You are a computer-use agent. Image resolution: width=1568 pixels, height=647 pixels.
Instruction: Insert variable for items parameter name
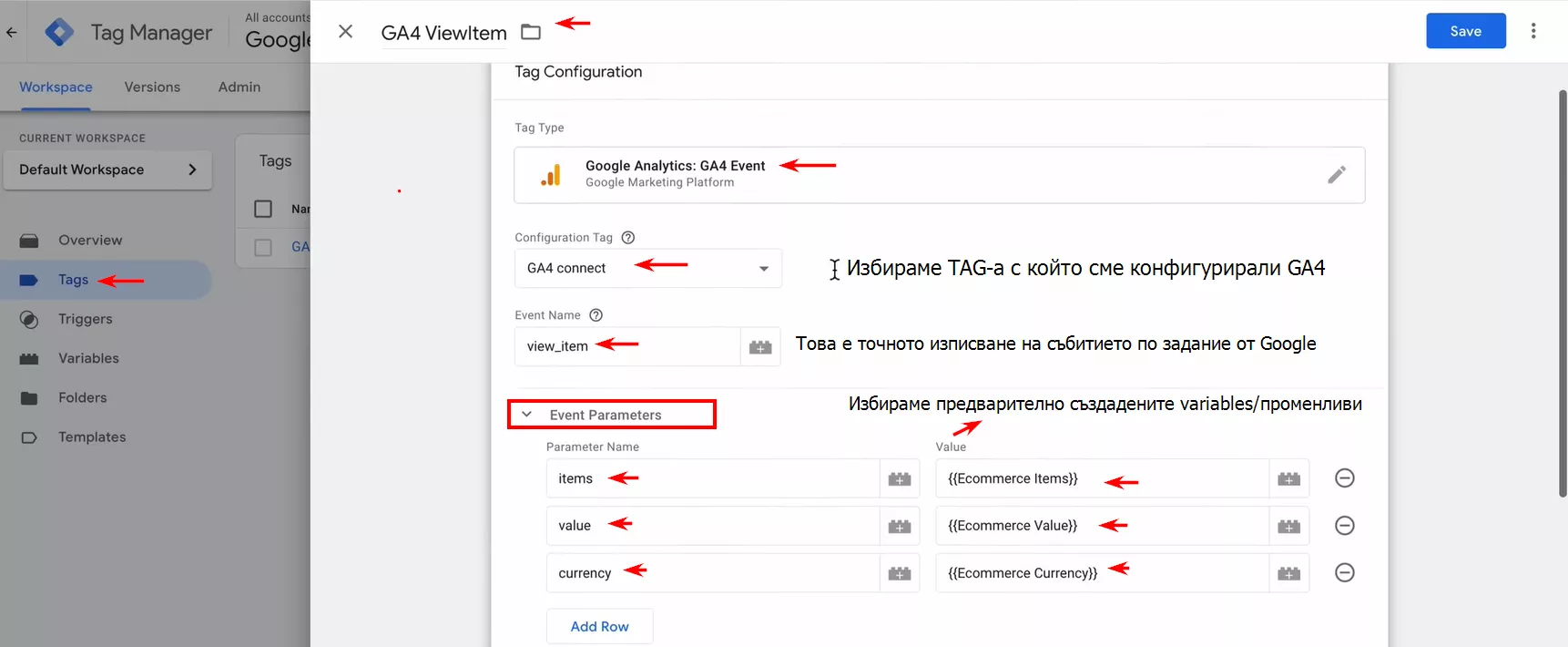click(900, 479)
